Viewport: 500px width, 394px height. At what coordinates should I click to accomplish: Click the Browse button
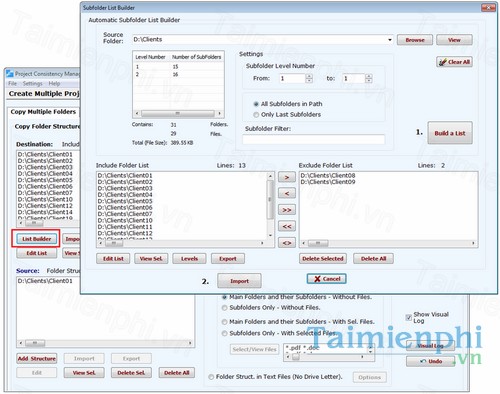[415, 40]
